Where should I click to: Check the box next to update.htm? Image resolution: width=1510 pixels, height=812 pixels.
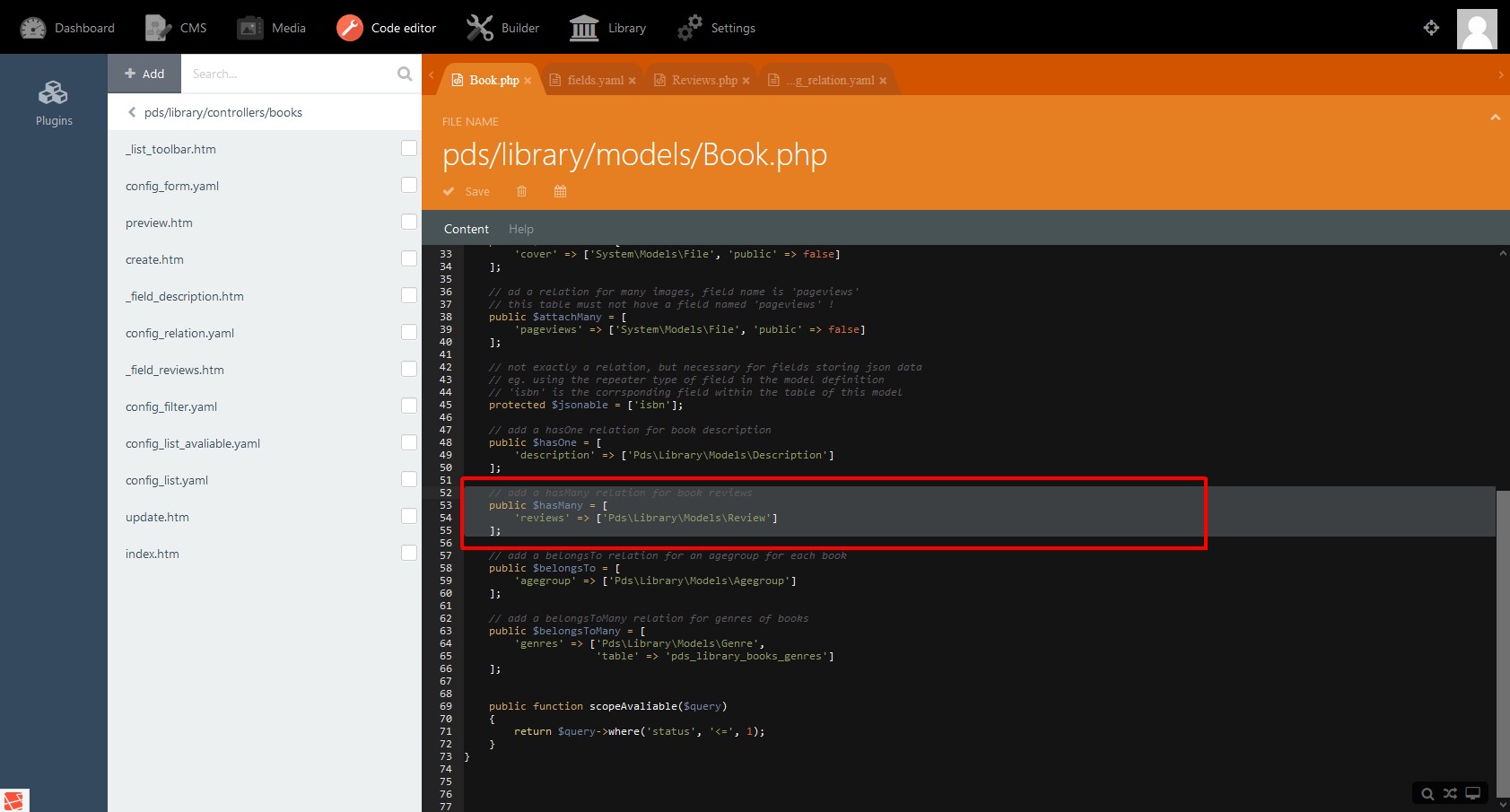pyautogui.click(x=409, y=516)
